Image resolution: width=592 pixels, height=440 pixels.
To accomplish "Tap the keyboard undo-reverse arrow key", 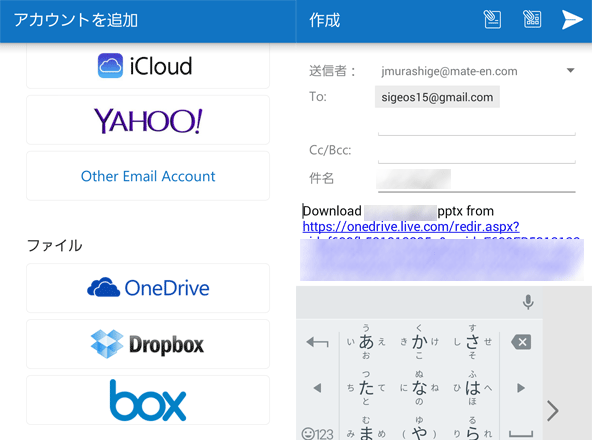I will tap(318, 342).
